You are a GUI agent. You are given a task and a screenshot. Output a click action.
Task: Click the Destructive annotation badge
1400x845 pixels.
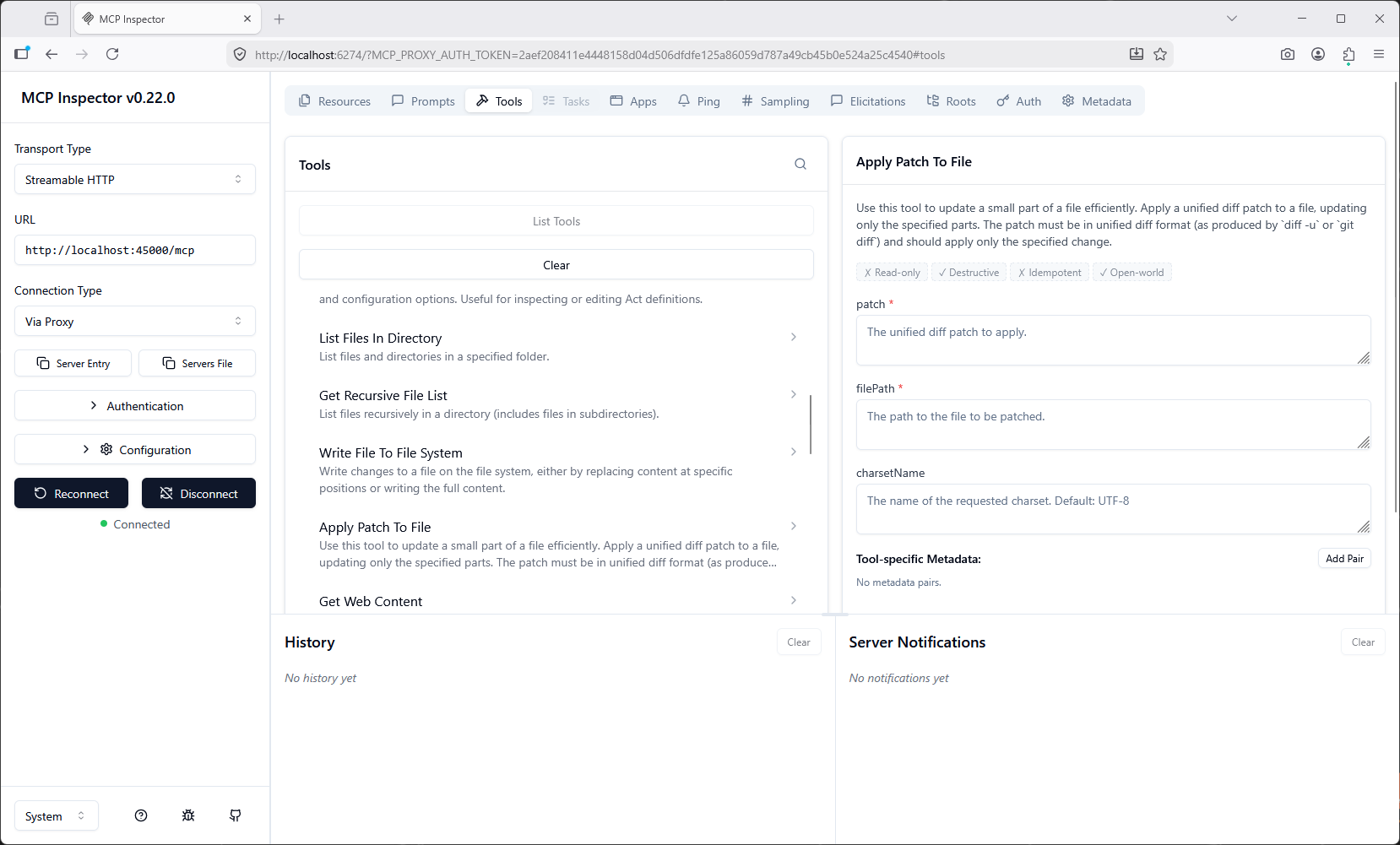coord(969,272)
